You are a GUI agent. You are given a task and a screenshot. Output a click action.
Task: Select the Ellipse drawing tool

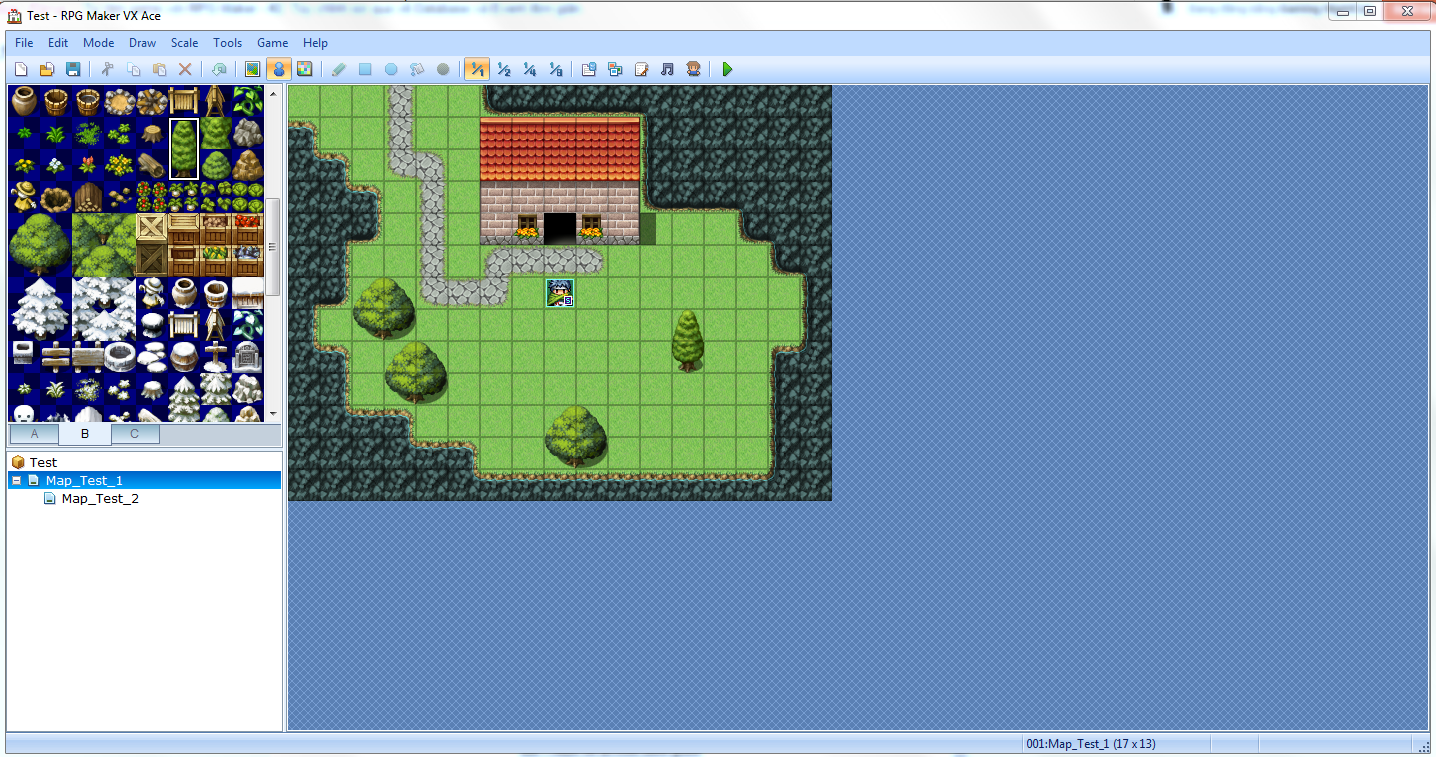pyautogui.click(x=390, y=69)
